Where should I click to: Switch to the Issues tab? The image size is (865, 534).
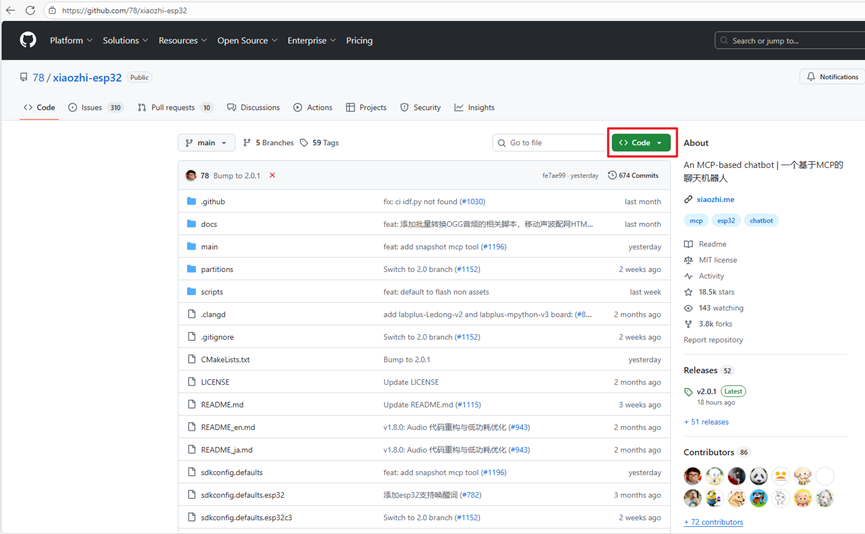coord(95,107)
